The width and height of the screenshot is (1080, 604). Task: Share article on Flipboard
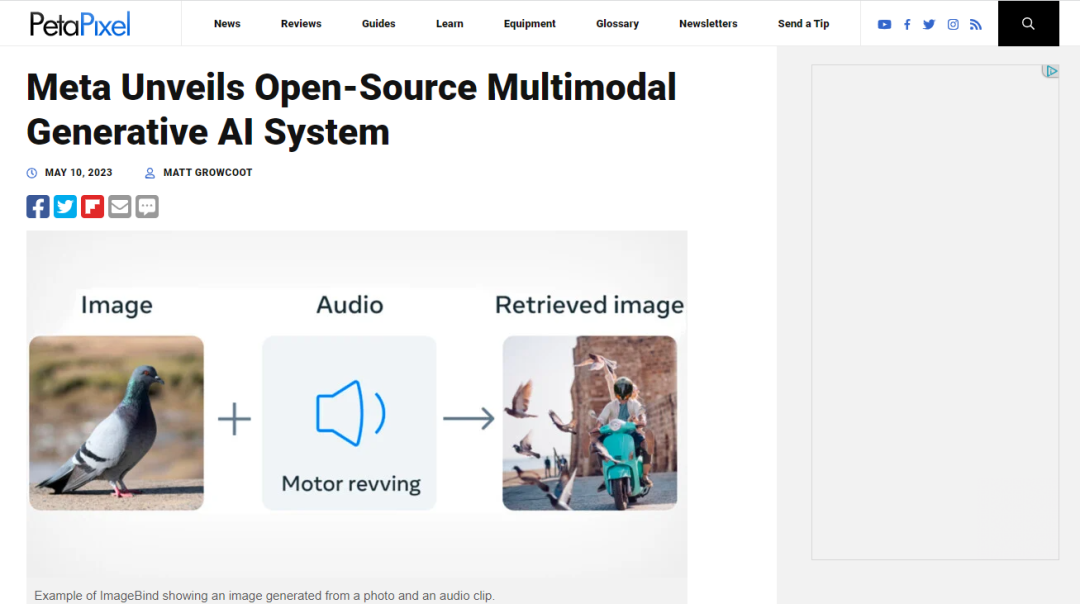point(92,207)
